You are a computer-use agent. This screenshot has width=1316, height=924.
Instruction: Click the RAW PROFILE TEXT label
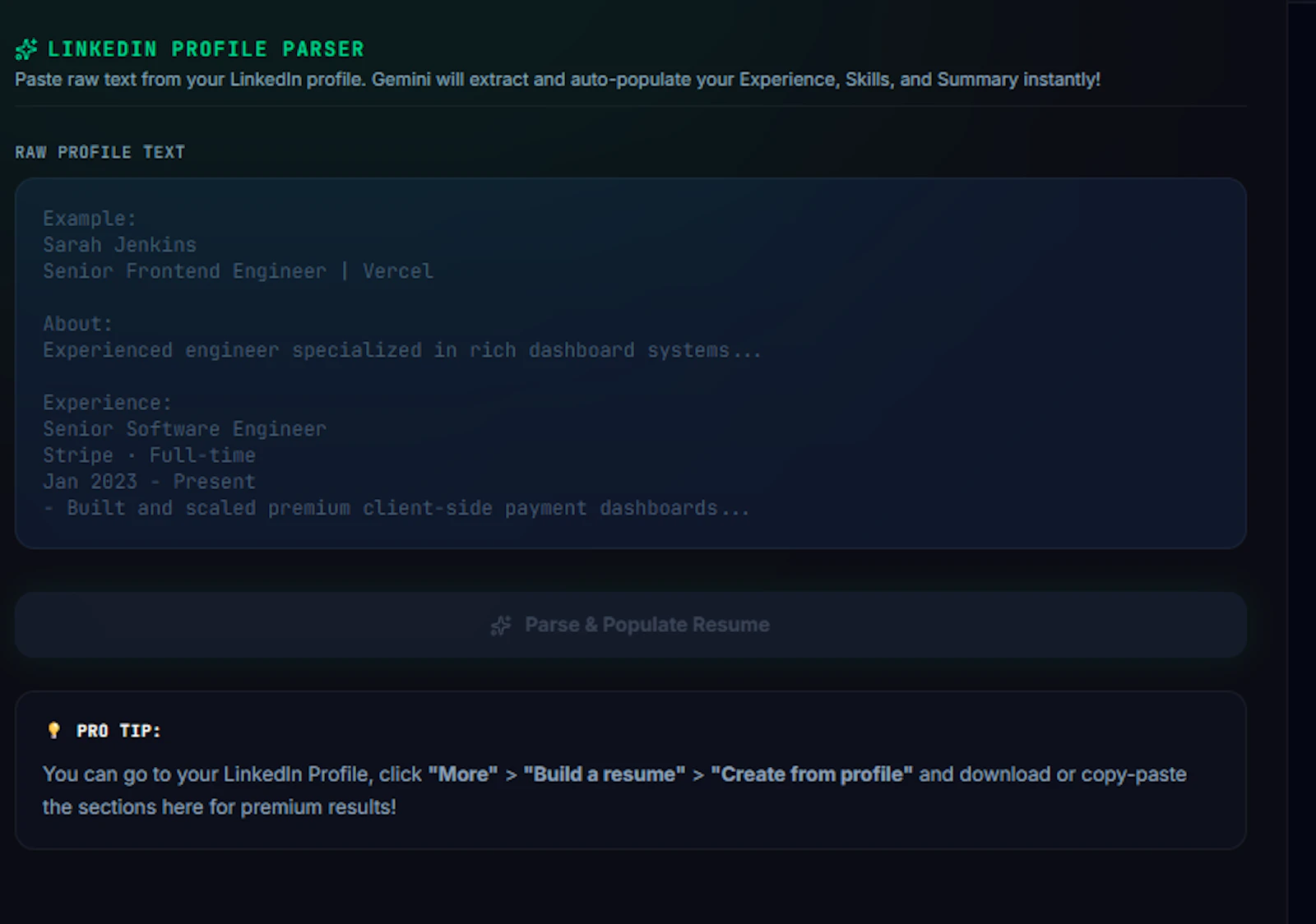coord(100,152)
